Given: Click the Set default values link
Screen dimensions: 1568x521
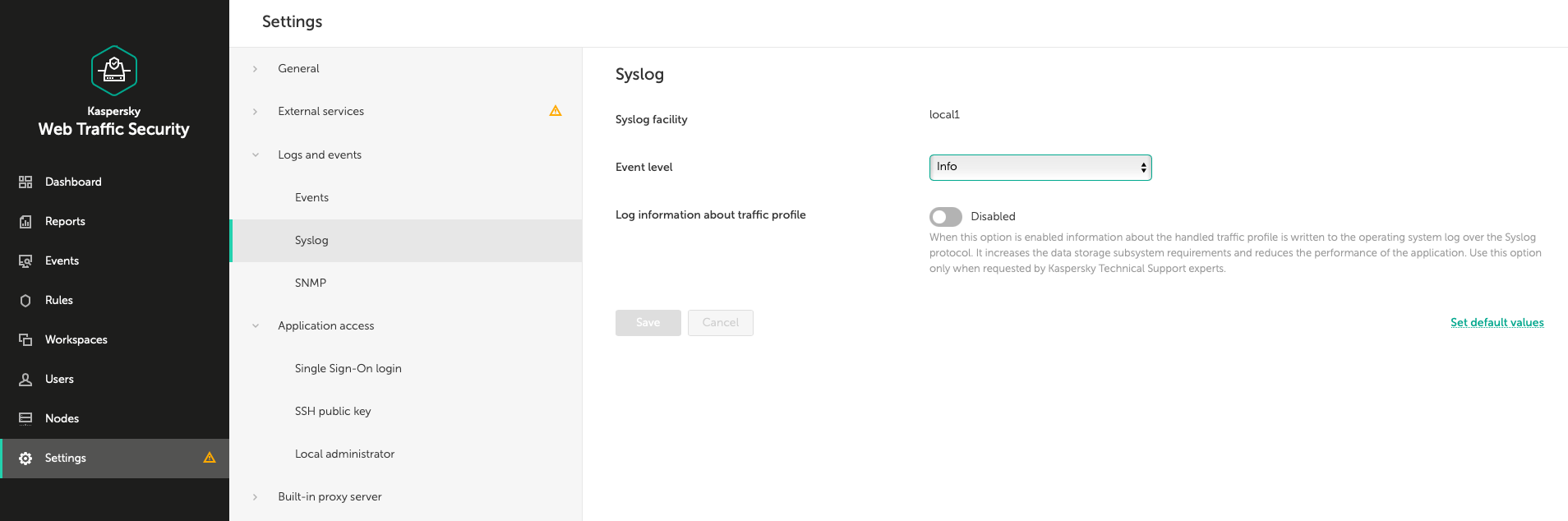Looking at the screenshot, I should (1497, 322).
